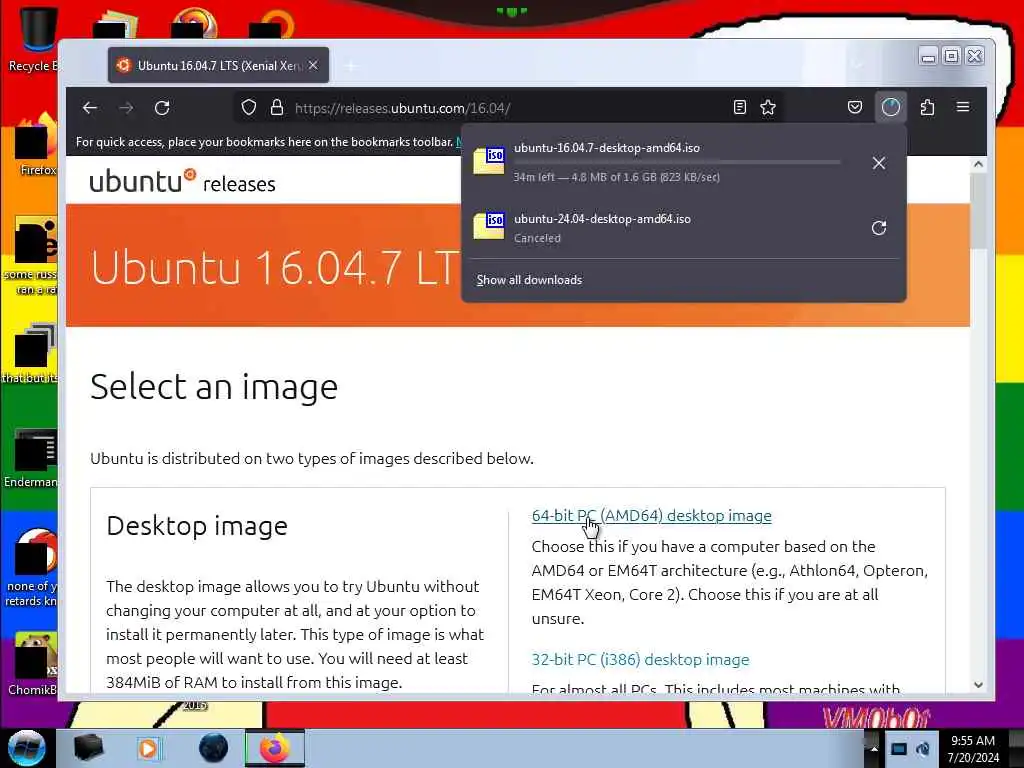Download 32-bit PC (i386) desktop image
This screenshot has width=1024, height=768.
tap(640, 660)
